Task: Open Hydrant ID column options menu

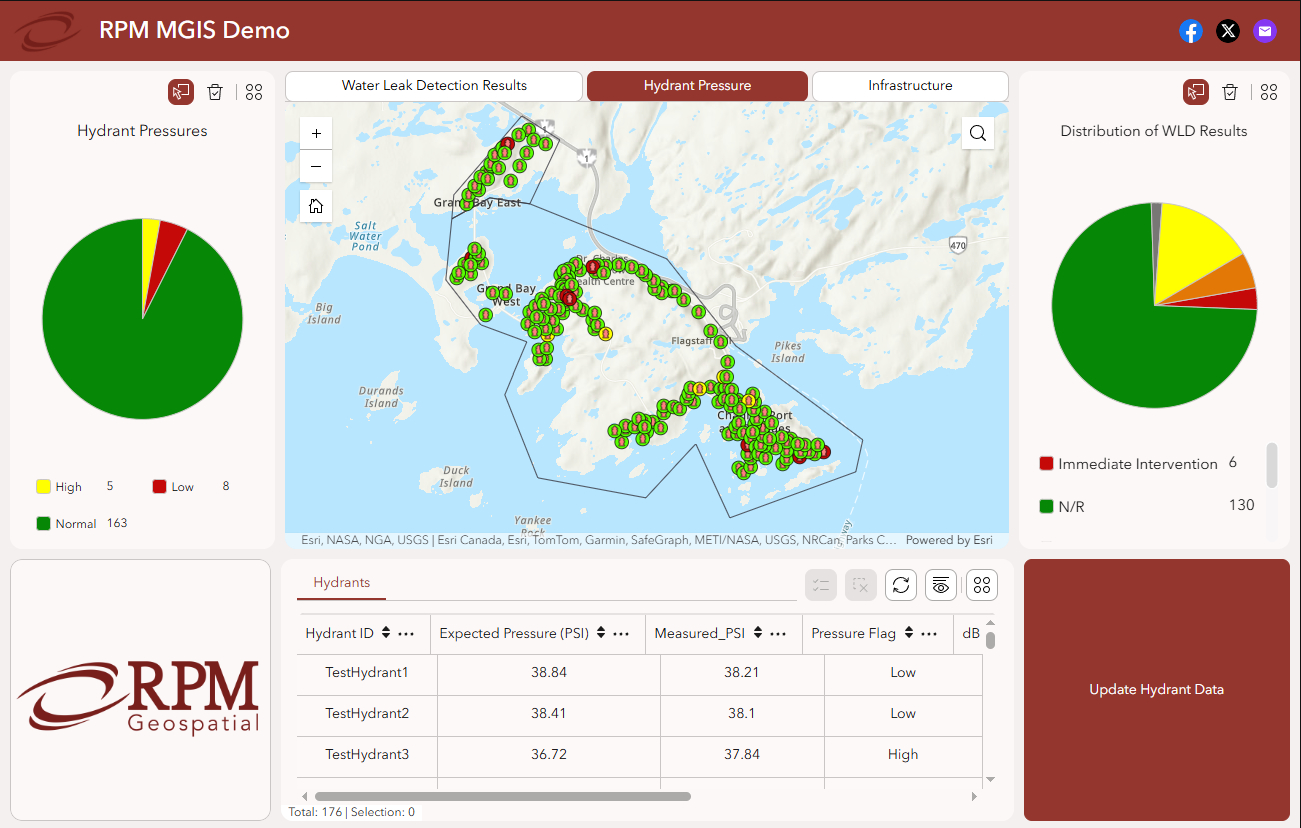Action: [x=406, y=633]
